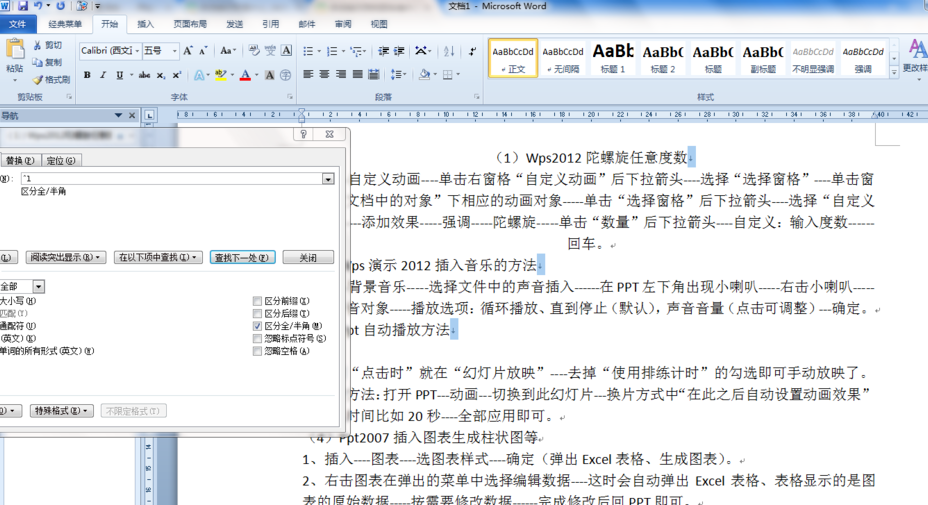This screenshot has width=928, height=505.
Task: Increase paragraph indent
Action: [x=399, y=51]
